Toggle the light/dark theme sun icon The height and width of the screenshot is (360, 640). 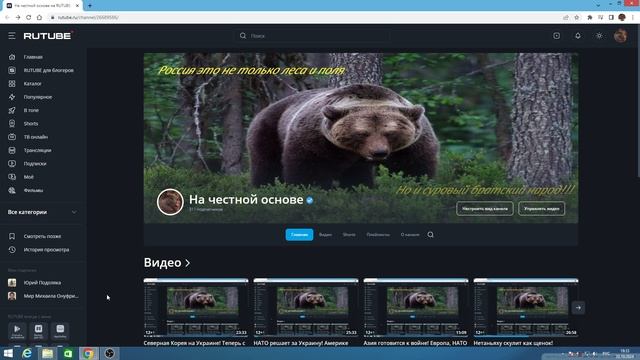point(599,36)
